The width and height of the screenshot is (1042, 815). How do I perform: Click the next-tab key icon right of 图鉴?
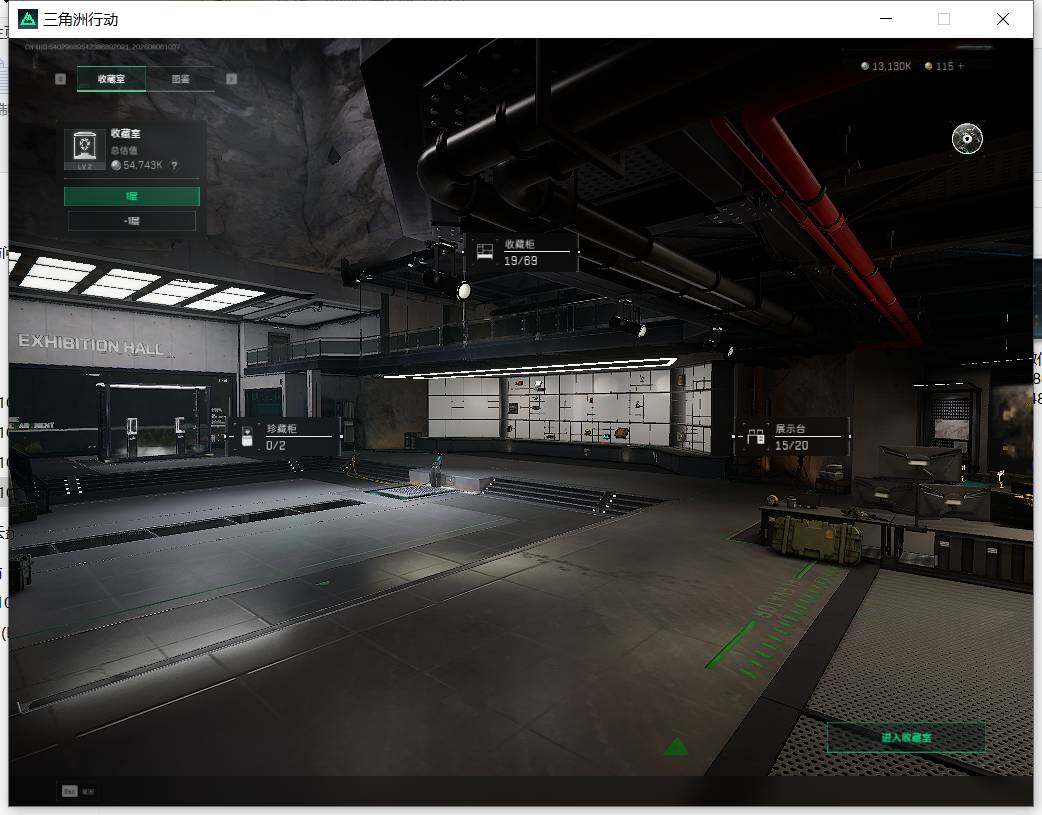pyautogui.click(x=231, y=79)
